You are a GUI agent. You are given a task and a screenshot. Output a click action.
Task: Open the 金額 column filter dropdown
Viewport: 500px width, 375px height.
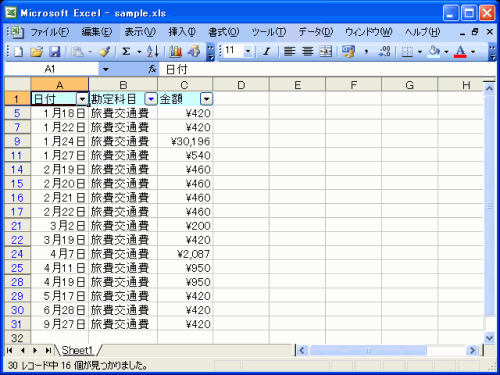pyautogui.click(x=206, y=99)
